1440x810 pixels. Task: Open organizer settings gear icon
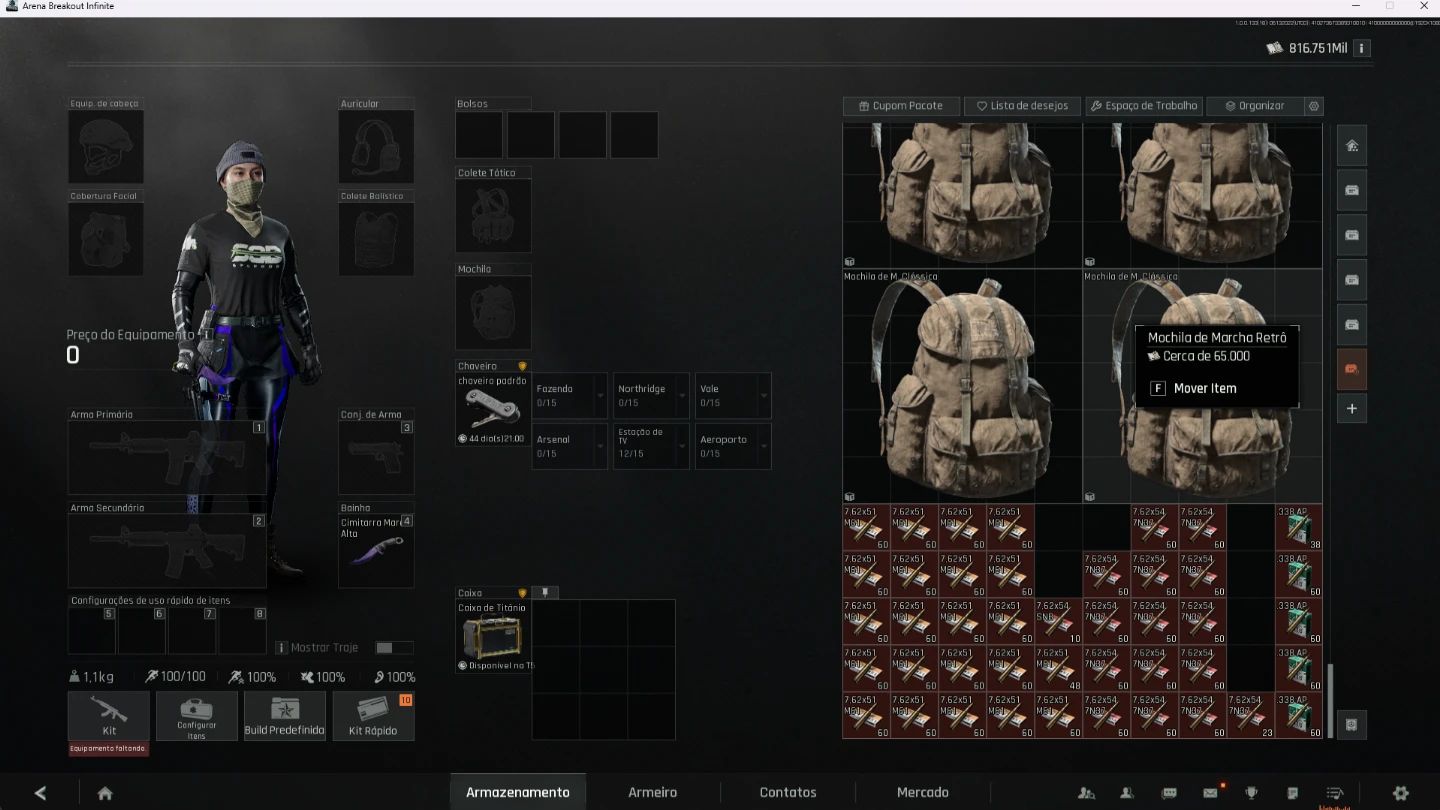click(1314, 106)
